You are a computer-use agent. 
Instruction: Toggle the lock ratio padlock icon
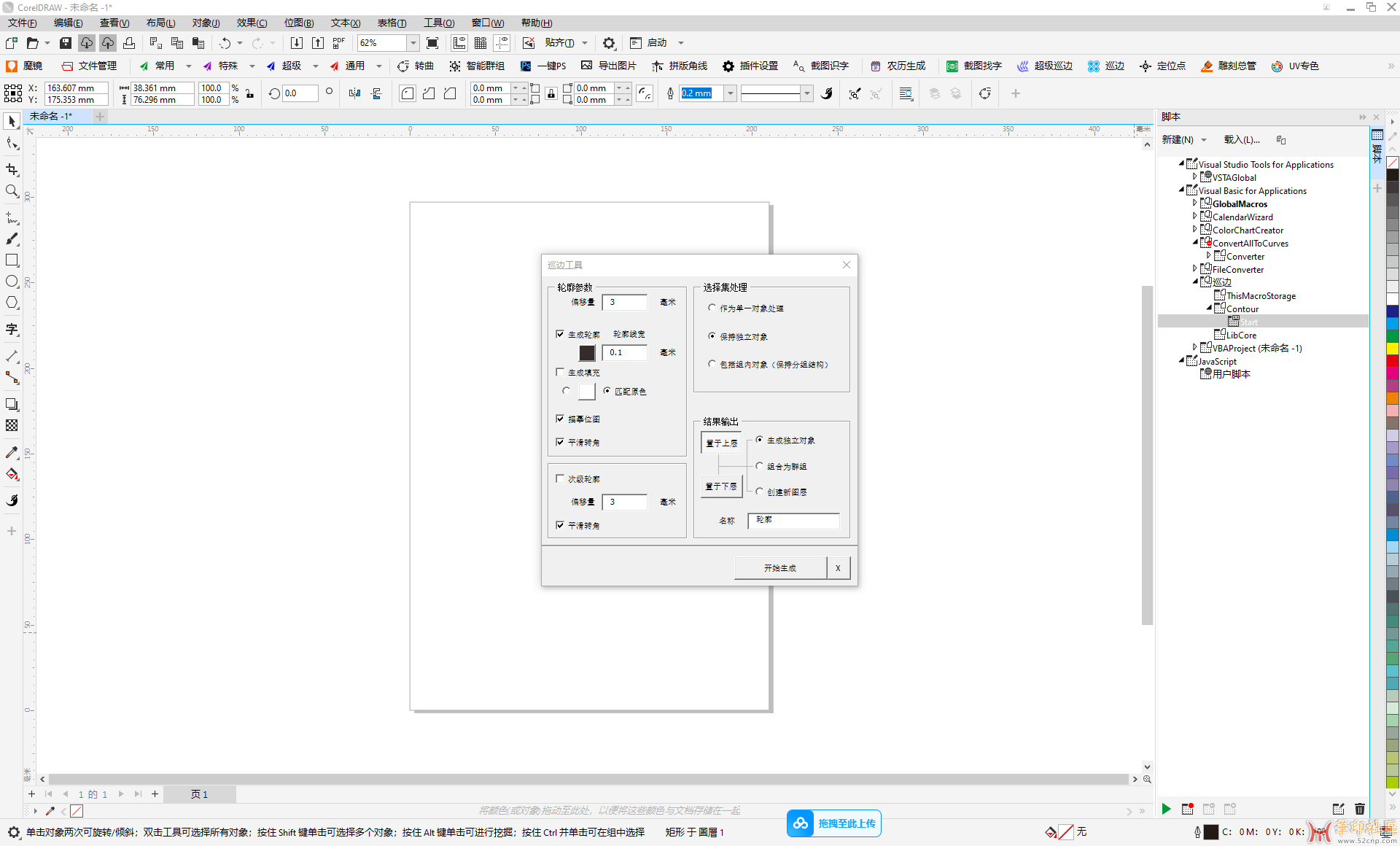(250, 93)
